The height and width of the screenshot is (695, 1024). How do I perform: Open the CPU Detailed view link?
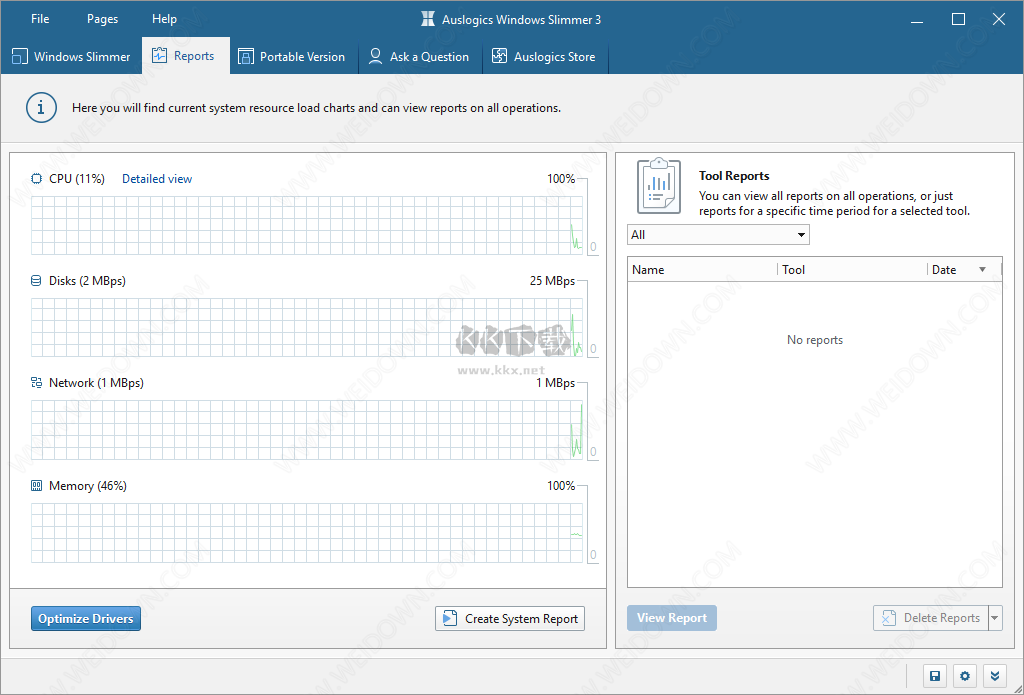pyautogui.click(x=157, y=179)
